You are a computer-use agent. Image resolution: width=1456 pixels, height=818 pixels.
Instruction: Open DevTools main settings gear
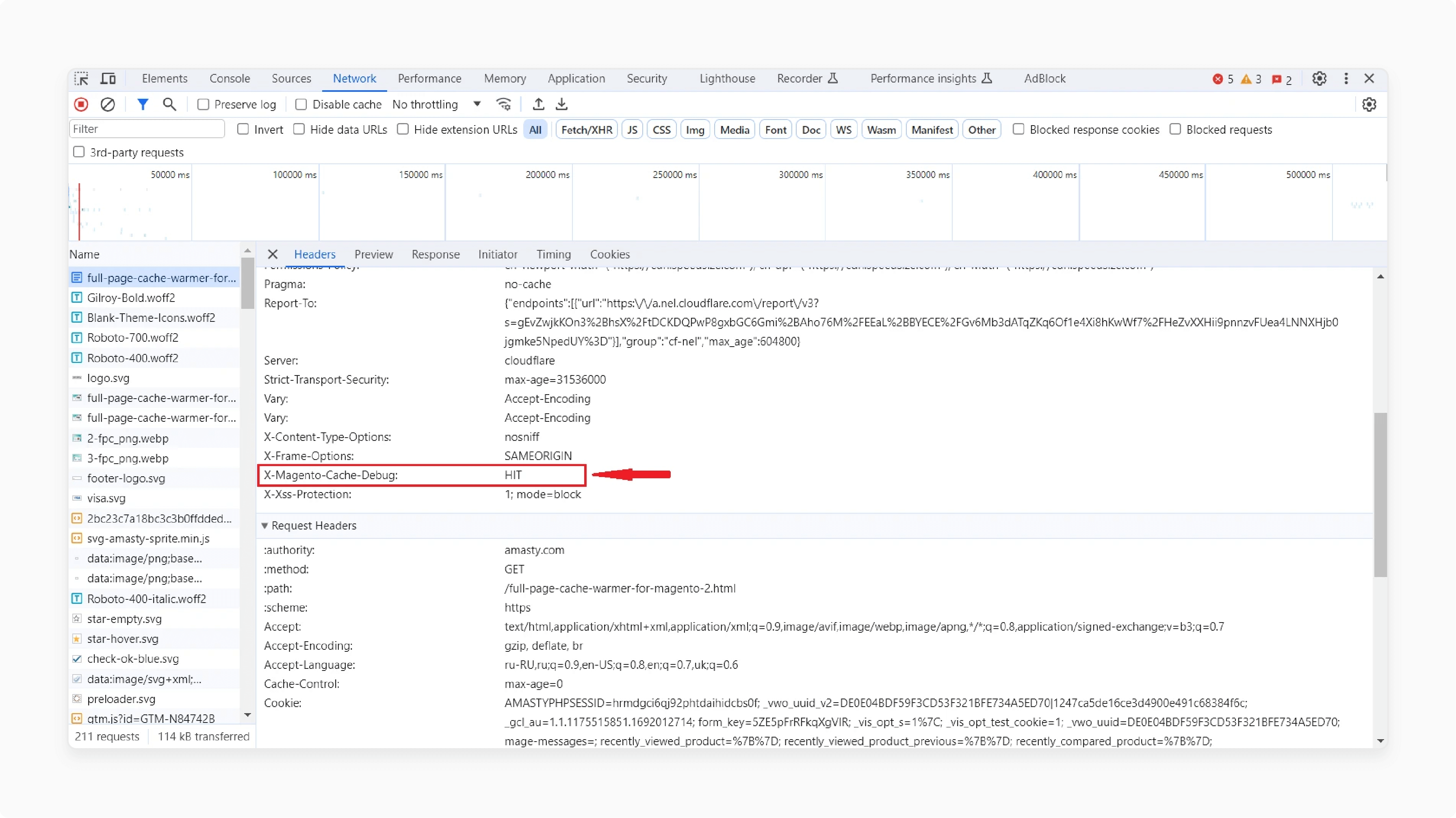click(x=1319, y=78)
